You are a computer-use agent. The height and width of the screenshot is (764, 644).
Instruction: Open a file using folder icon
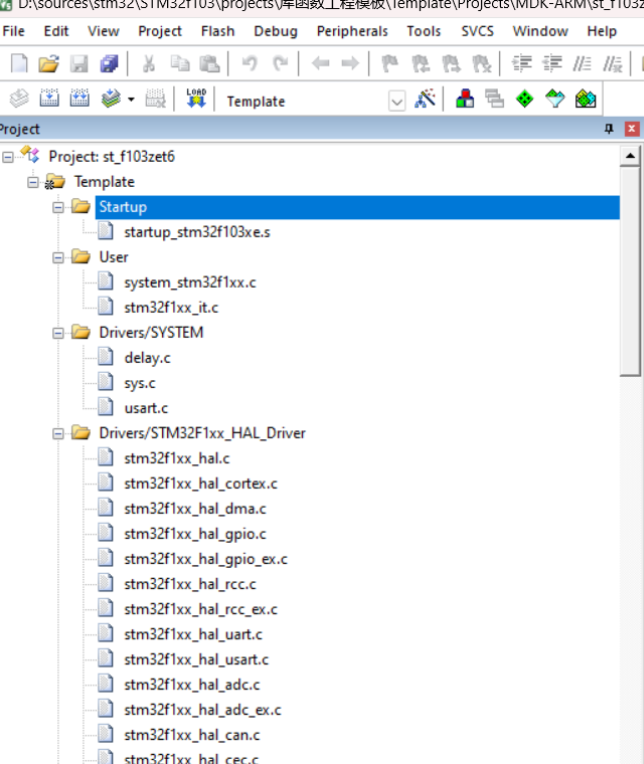pyautogui.click(x=49, y=63)
